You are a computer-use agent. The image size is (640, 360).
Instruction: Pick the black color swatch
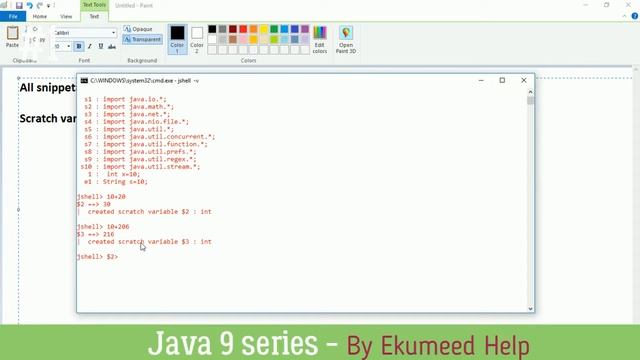212,29
